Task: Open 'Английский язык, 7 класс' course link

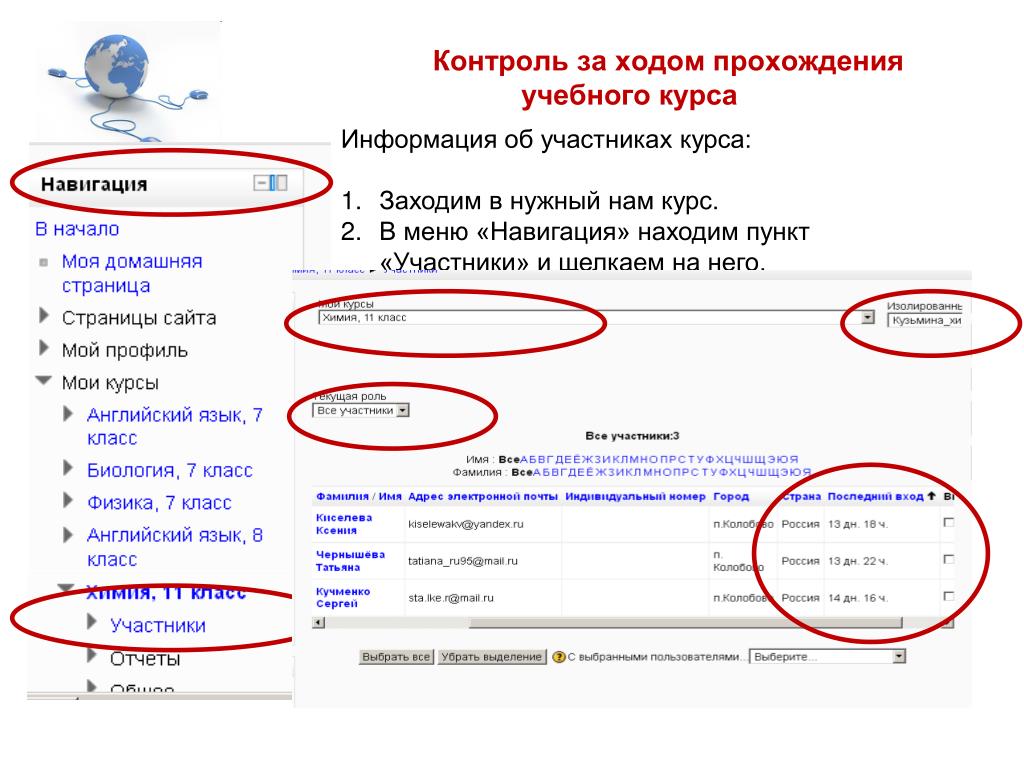Action: point(175,426)
